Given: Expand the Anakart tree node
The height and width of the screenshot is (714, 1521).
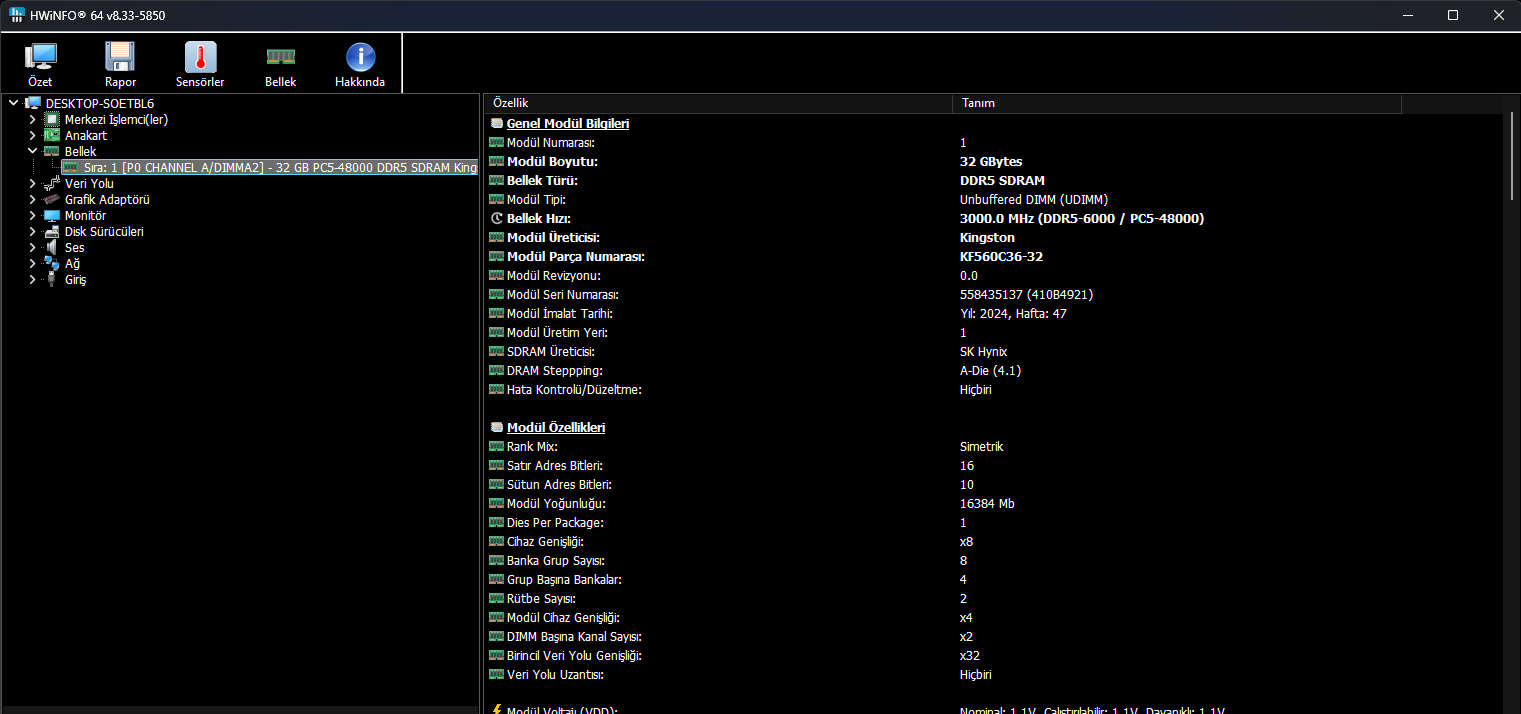Looking at the screenshot, I should [32, 135].
